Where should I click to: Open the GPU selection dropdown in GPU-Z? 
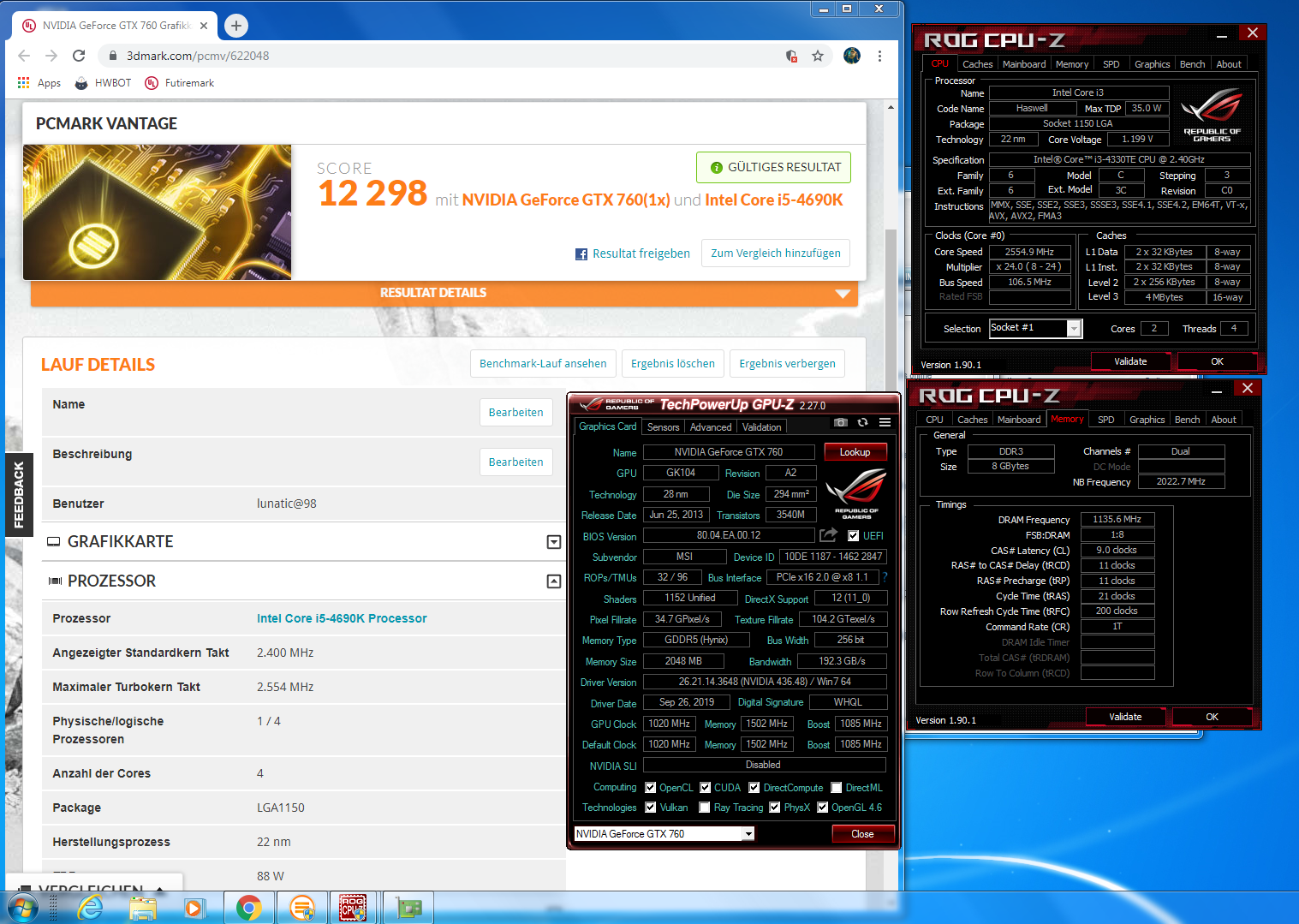[664, 834]
